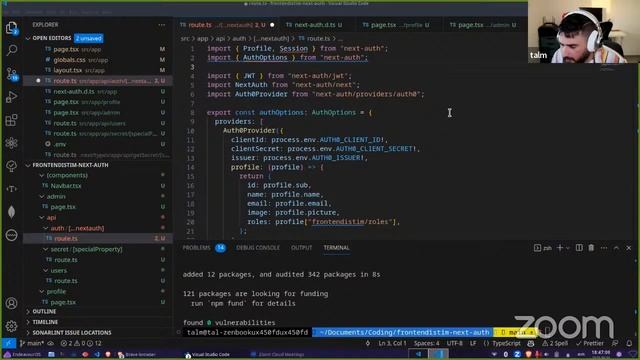Click the 2 Spell status item
This screenshot has height=360, width=640.
[x=555, y=343]
